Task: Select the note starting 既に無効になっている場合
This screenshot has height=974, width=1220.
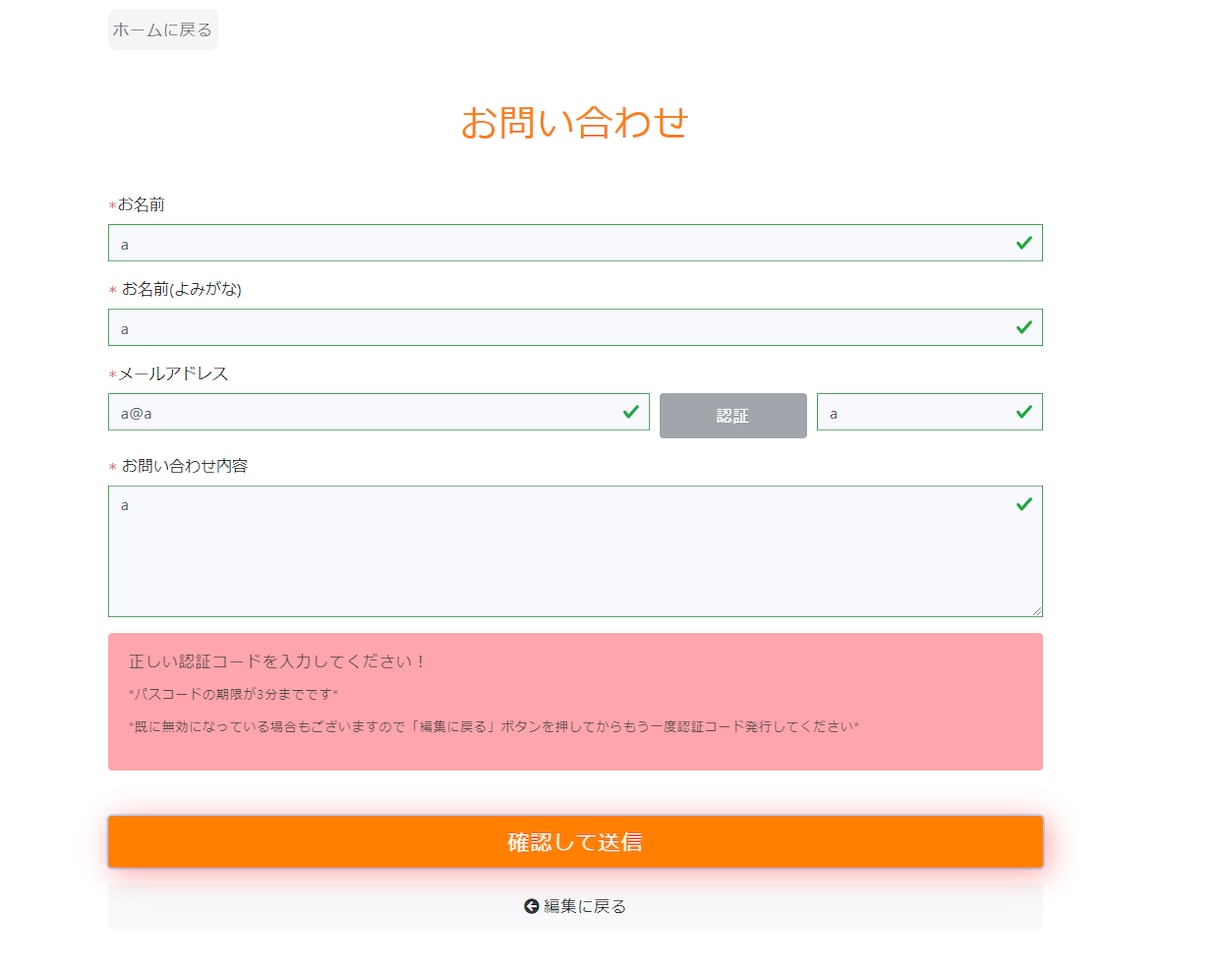Action: coord(494,727)
